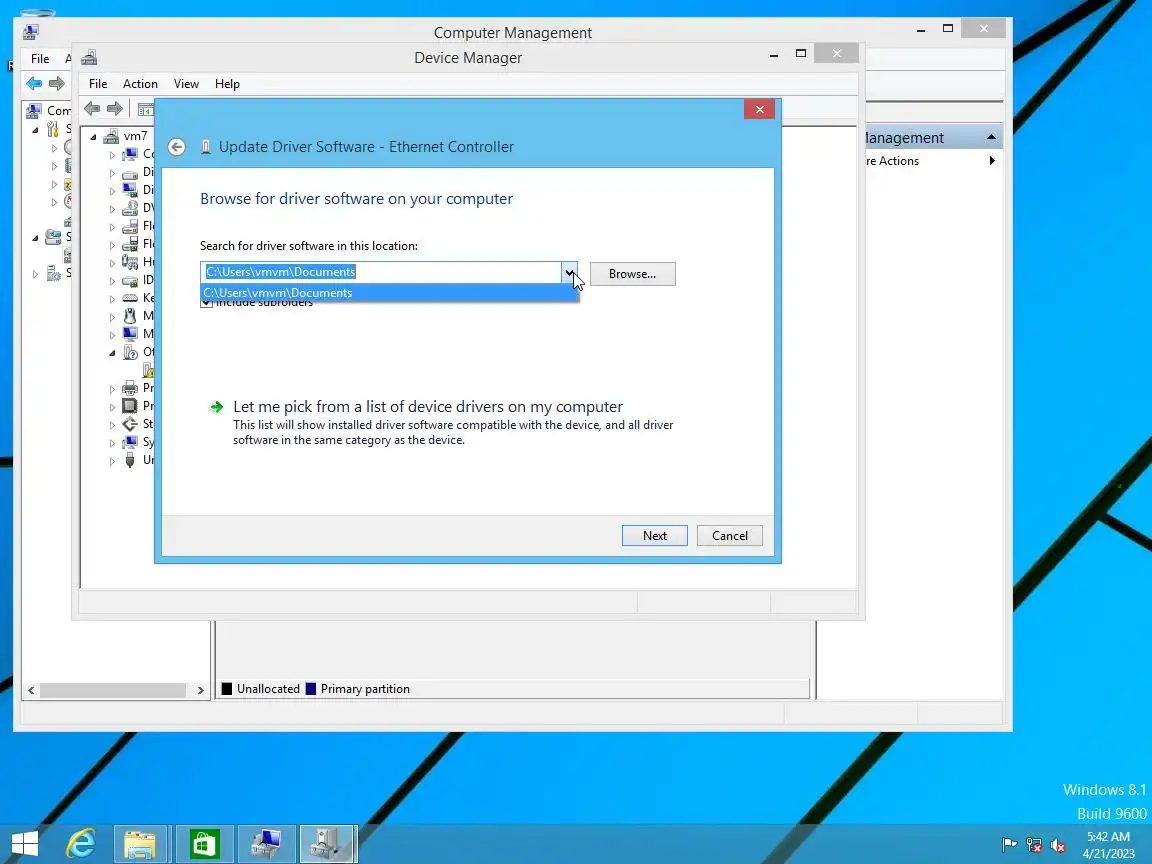Open the Device Manager View menu

click(x=186, y=84)
